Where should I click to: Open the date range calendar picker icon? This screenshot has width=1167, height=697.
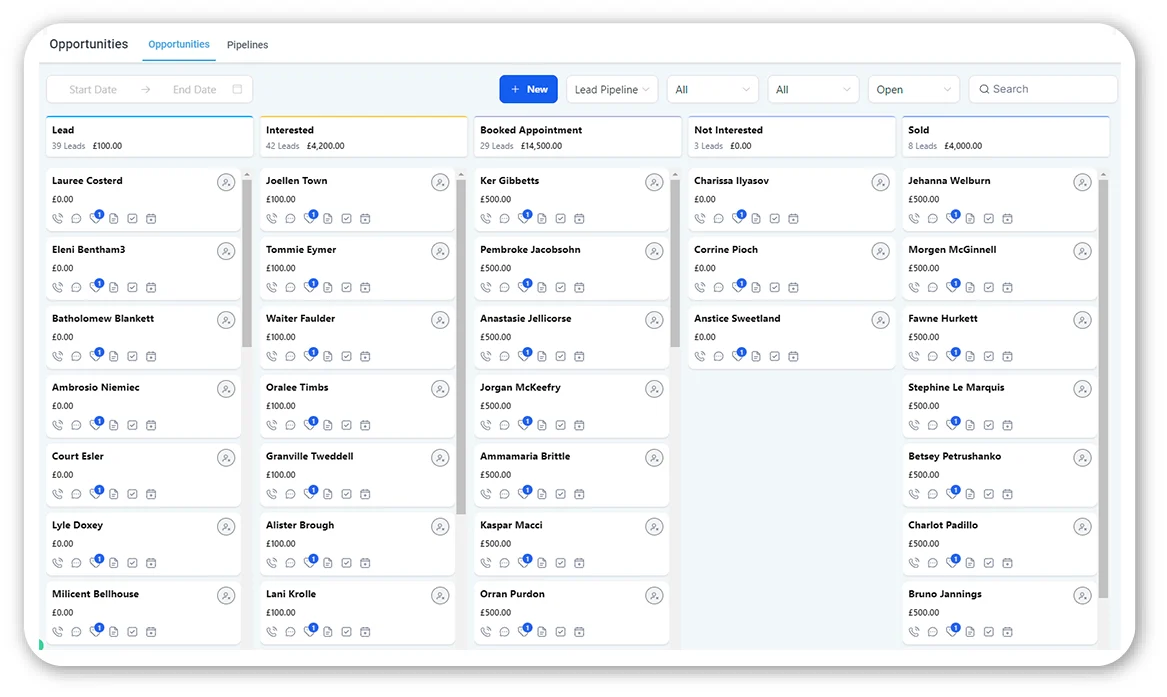click(237, 89)
